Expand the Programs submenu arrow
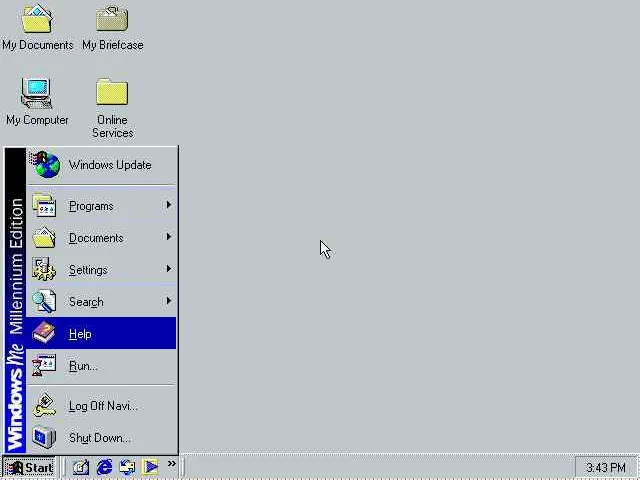This screenshot has height=480, width=640. pyautogui.click(x=169, y=205)
